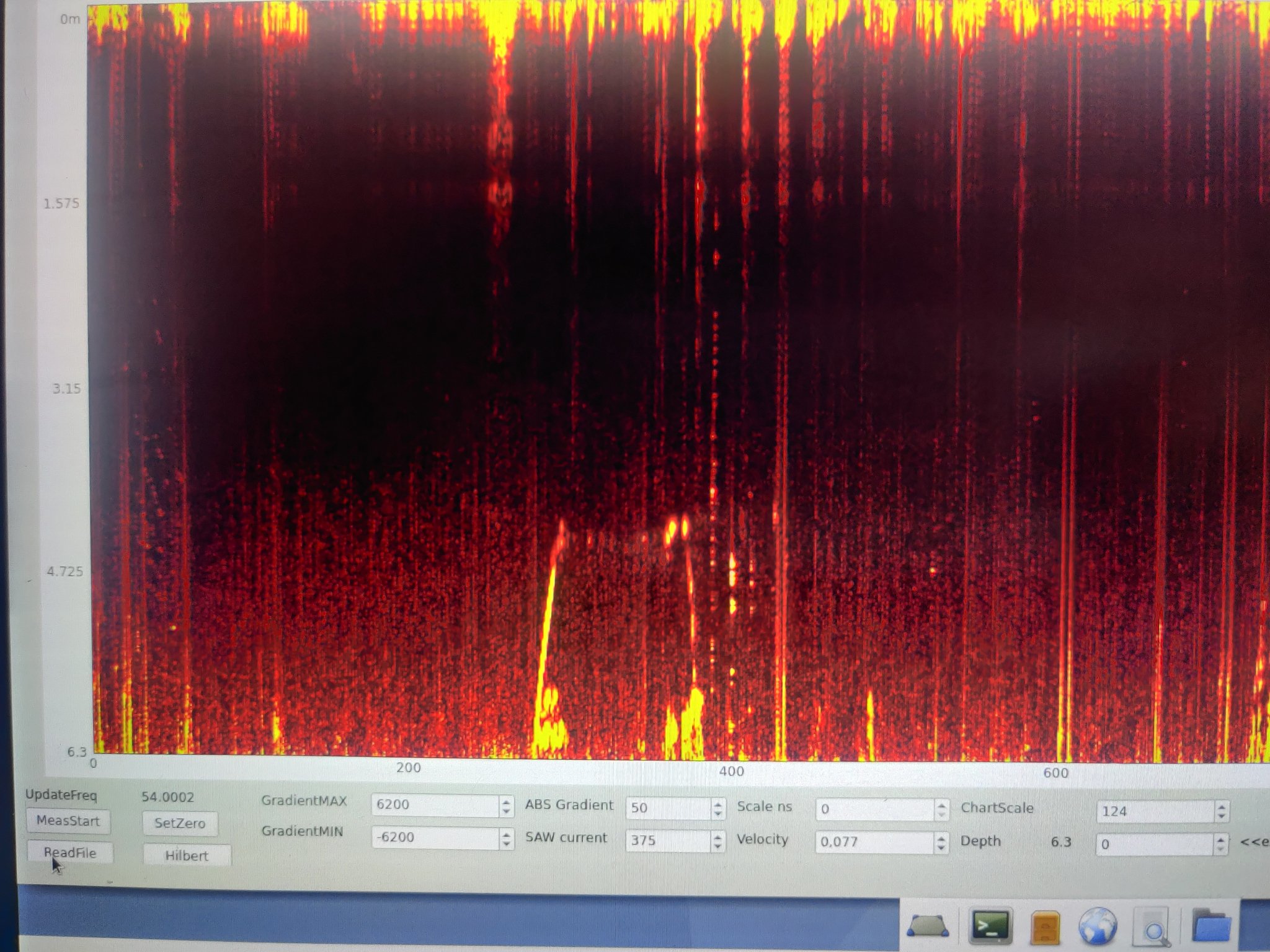The height and width of the screenshot is (952, 1270).
Task: Decrement ChartScale with down arrow
Action: point(1221,817)
